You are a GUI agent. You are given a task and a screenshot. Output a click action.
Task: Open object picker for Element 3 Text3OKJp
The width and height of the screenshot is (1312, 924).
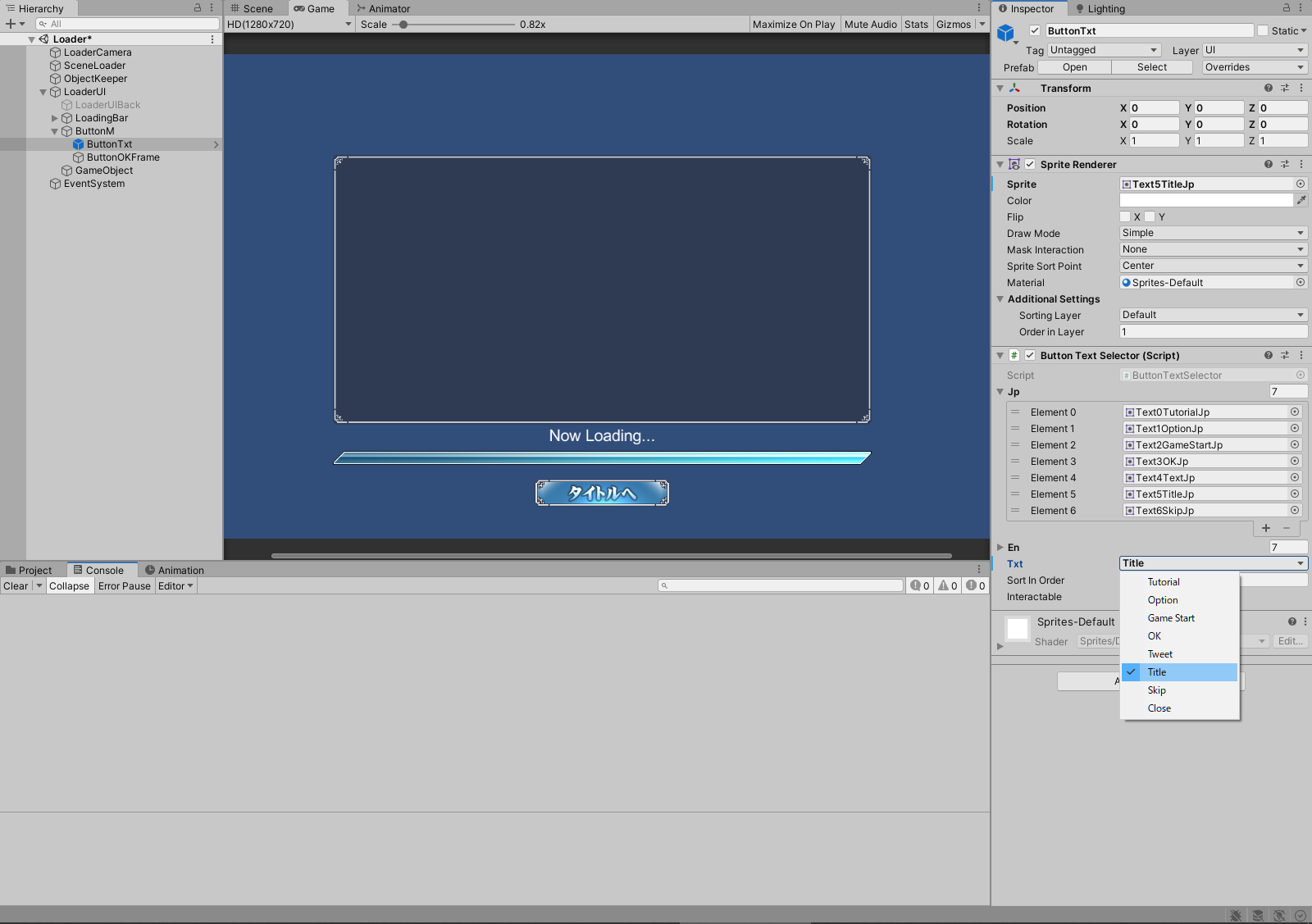pos(1295,461)
